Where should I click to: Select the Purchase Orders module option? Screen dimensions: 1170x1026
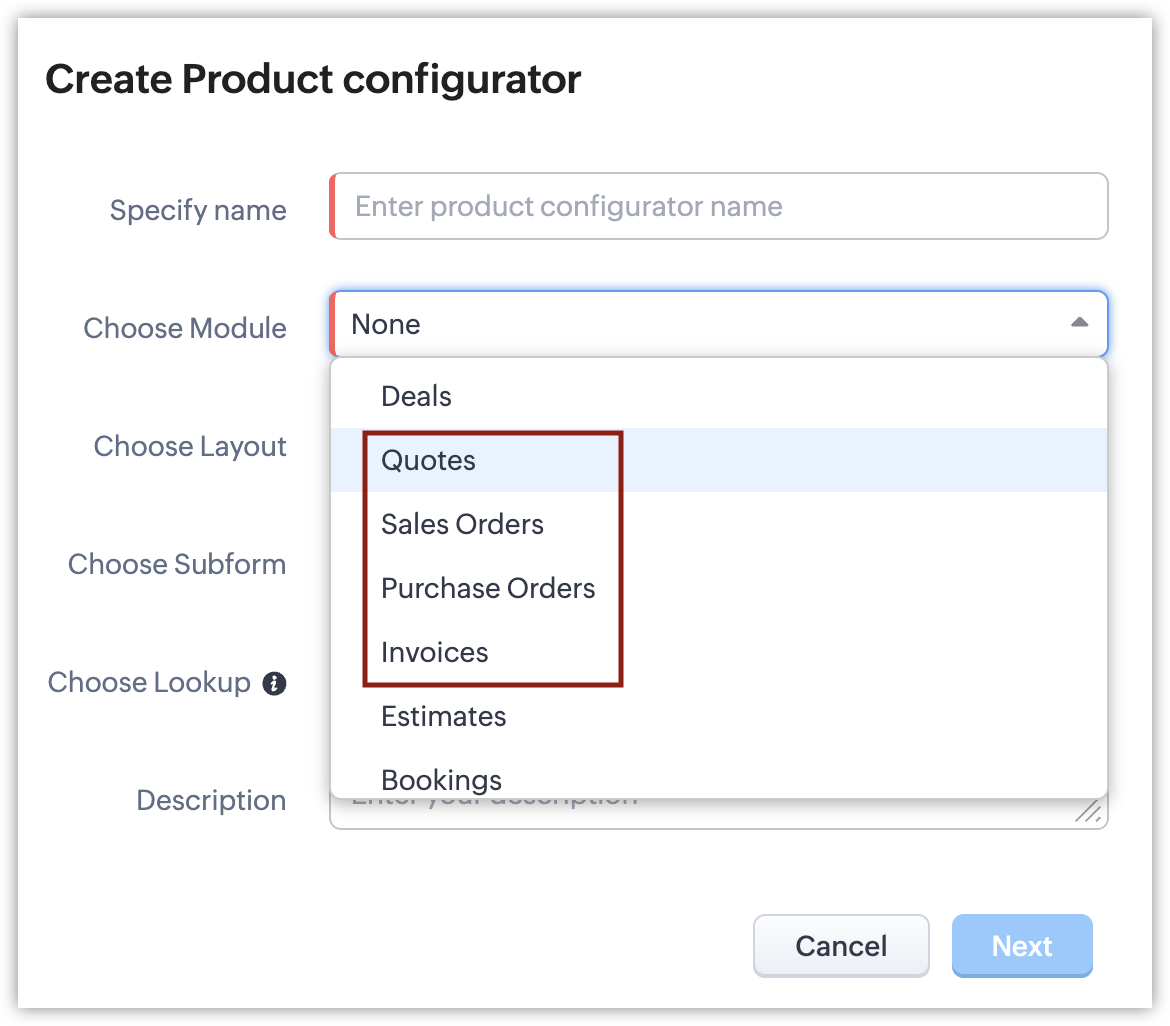click(488, 588)
